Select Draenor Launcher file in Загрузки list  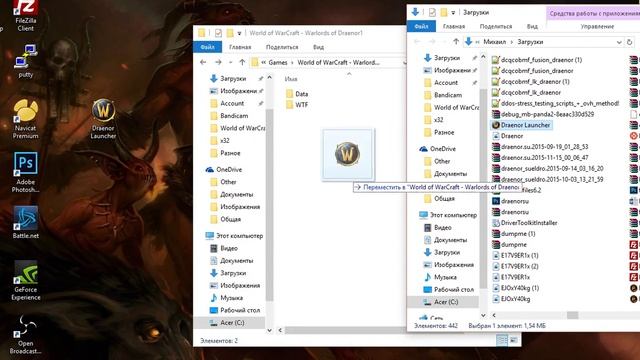point(521,125)
